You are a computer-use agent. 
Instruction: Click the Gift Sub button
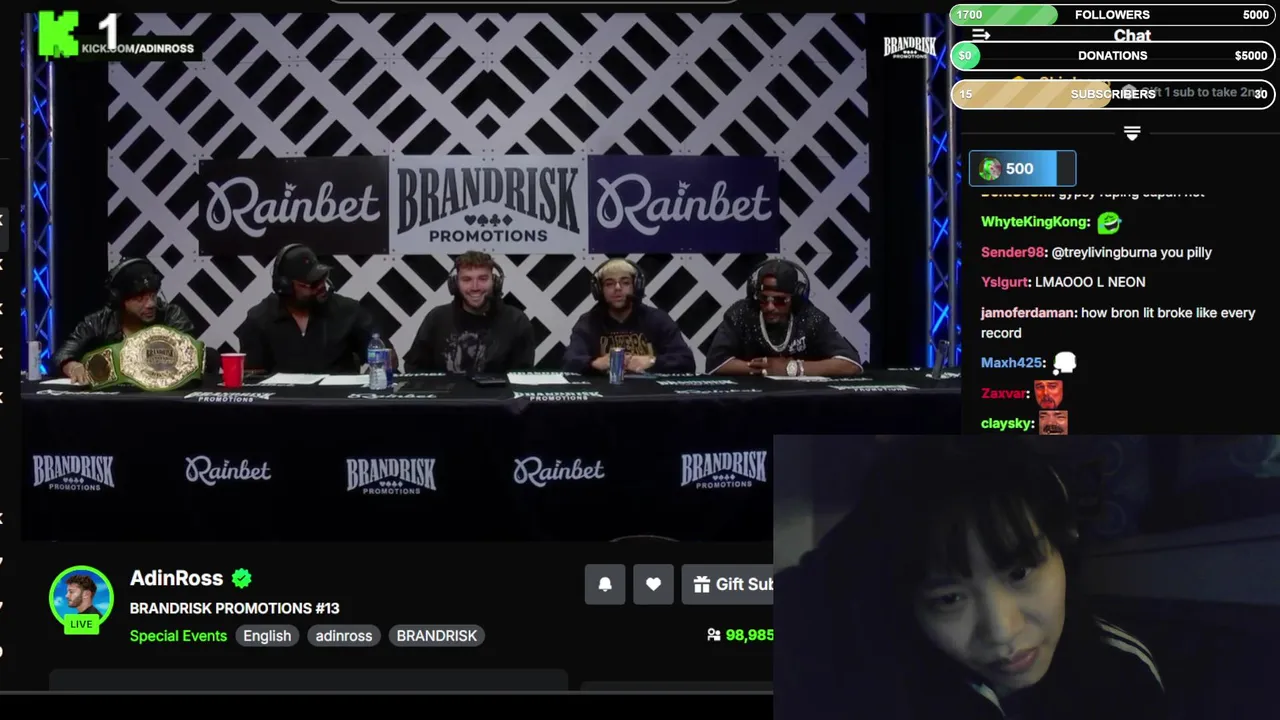tap(728, 584)
